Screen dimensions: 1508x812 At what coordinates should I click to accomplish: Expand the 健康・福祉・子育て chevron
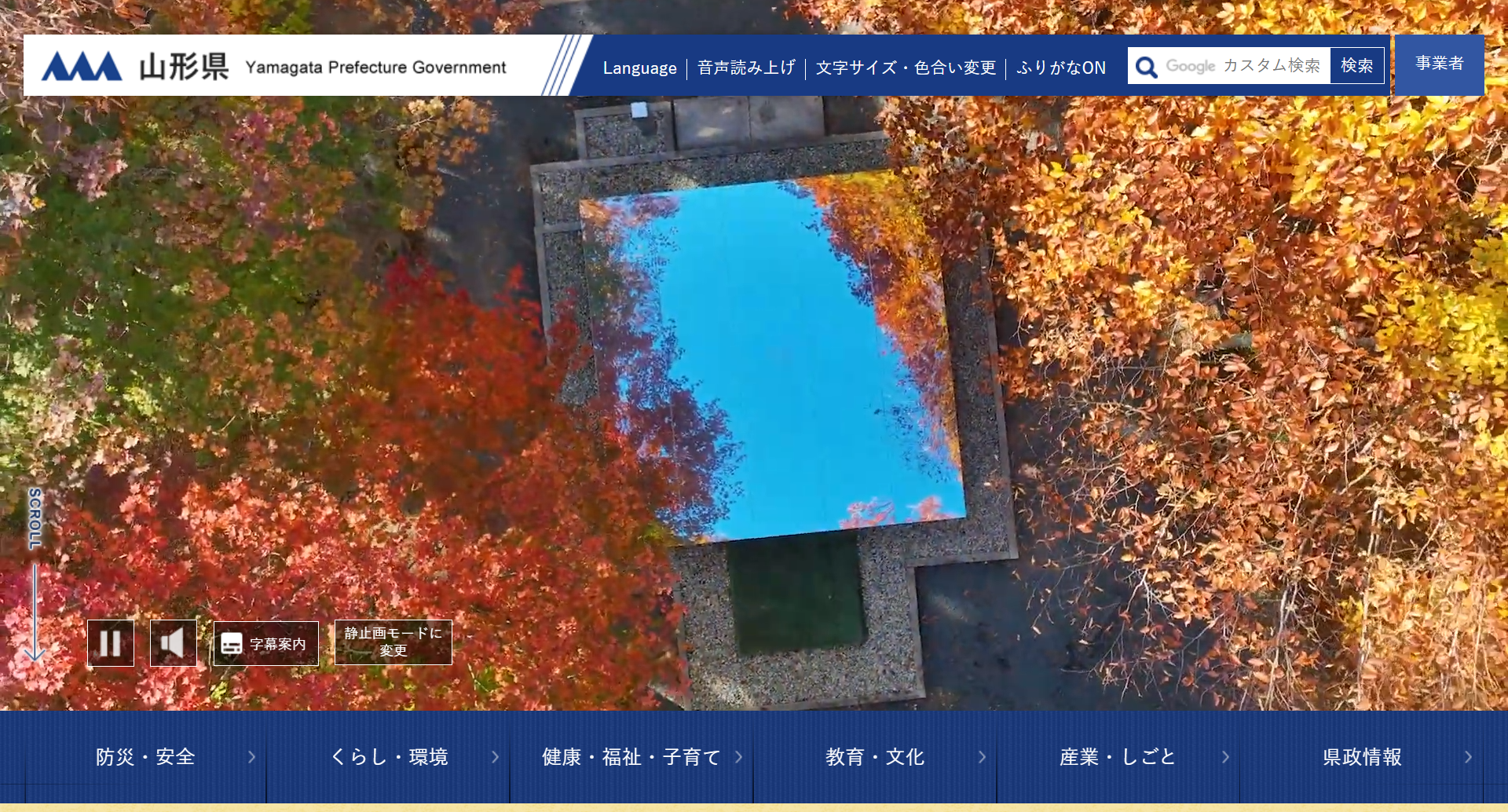738,757
